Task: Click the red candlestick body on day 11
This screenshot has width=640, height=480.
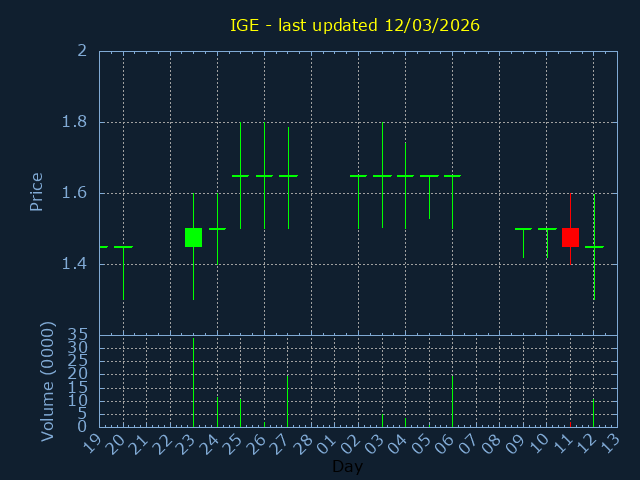Action: click(570, 237)
